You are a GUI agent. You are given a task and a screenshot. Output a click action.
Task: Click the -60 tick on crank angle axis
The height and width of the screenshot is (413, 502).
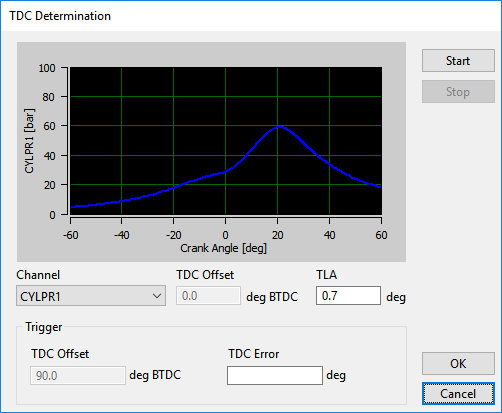tap(71, 235)
